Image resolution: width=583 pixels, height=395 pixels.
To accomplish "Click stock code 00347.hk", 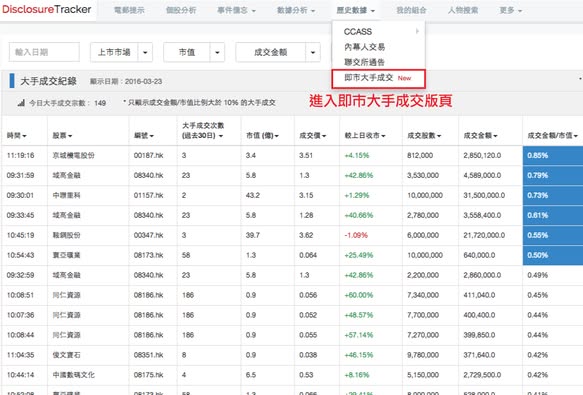I will pos(149,235).
